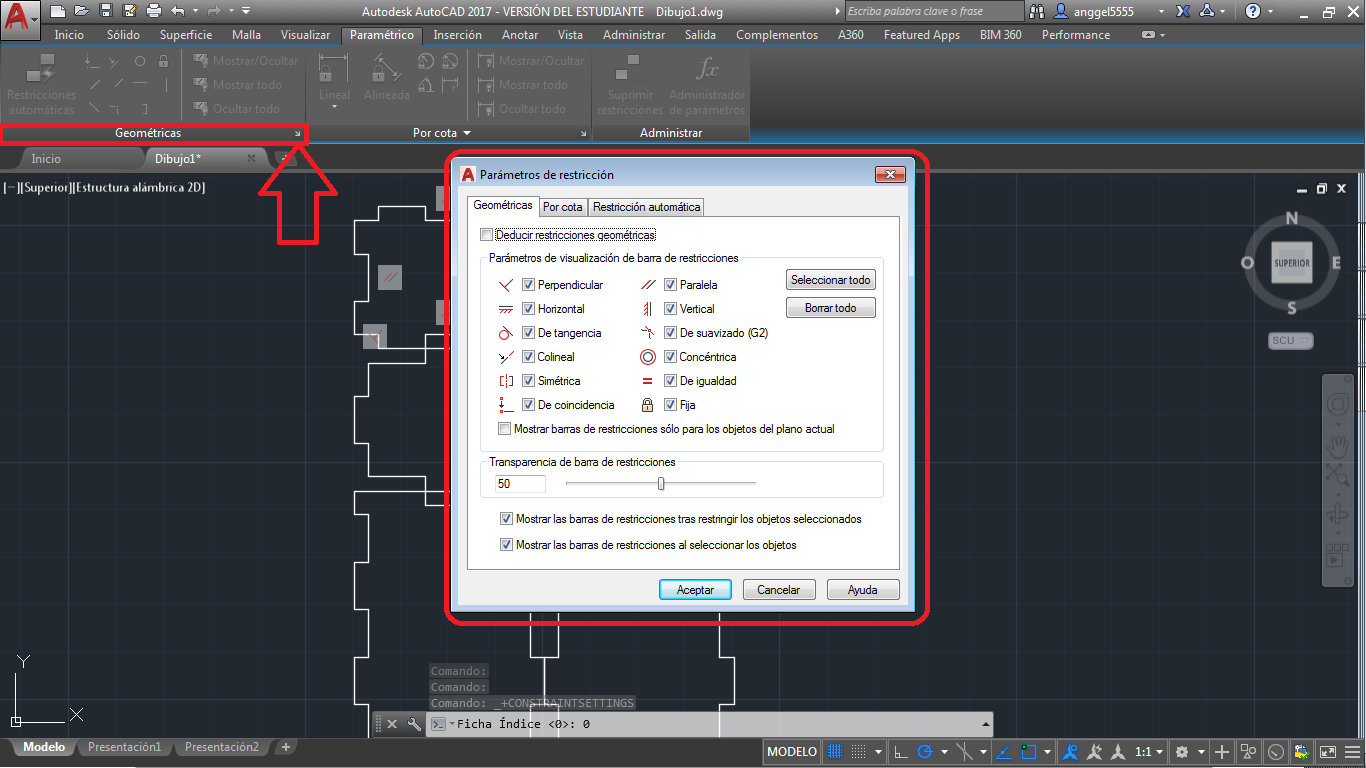Image resolution: width=1366 pixels, height=768 pixels.
Task: Switch to the Por cota dialog tab
Action: 563,207
